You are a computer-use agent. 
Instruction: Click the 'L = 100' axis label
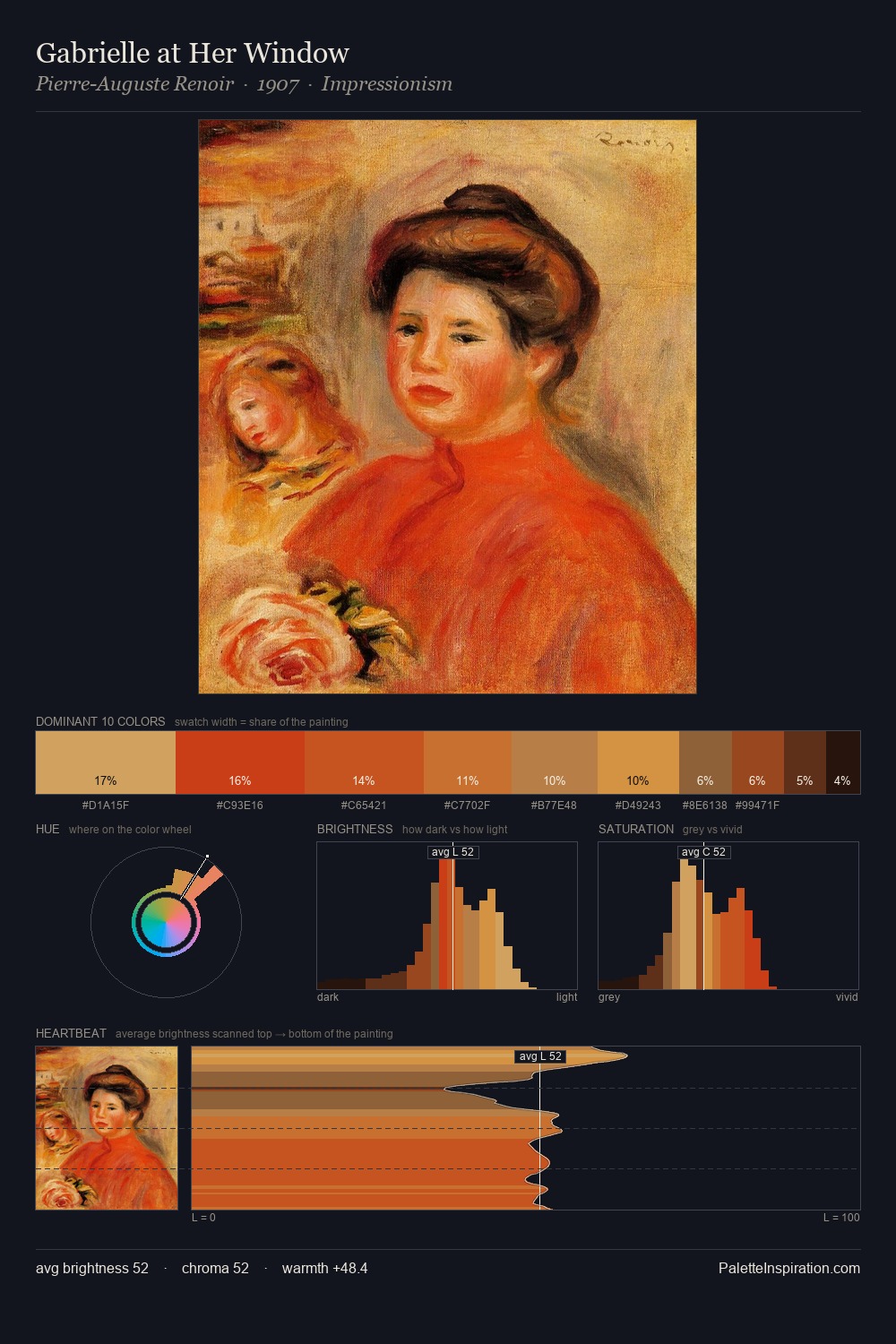point(841,1218)
